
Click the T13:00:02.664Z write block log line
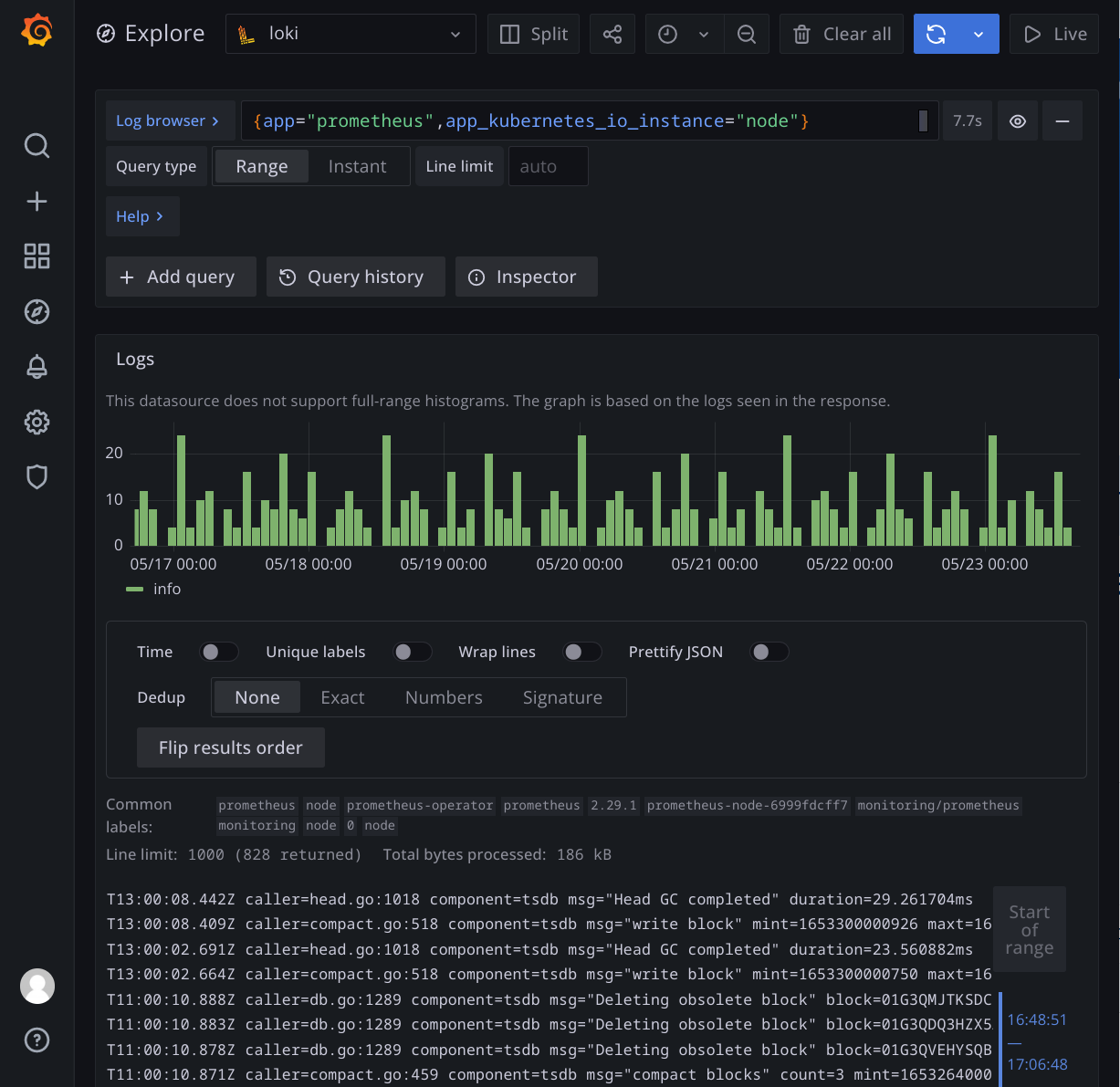click(549, 974)
